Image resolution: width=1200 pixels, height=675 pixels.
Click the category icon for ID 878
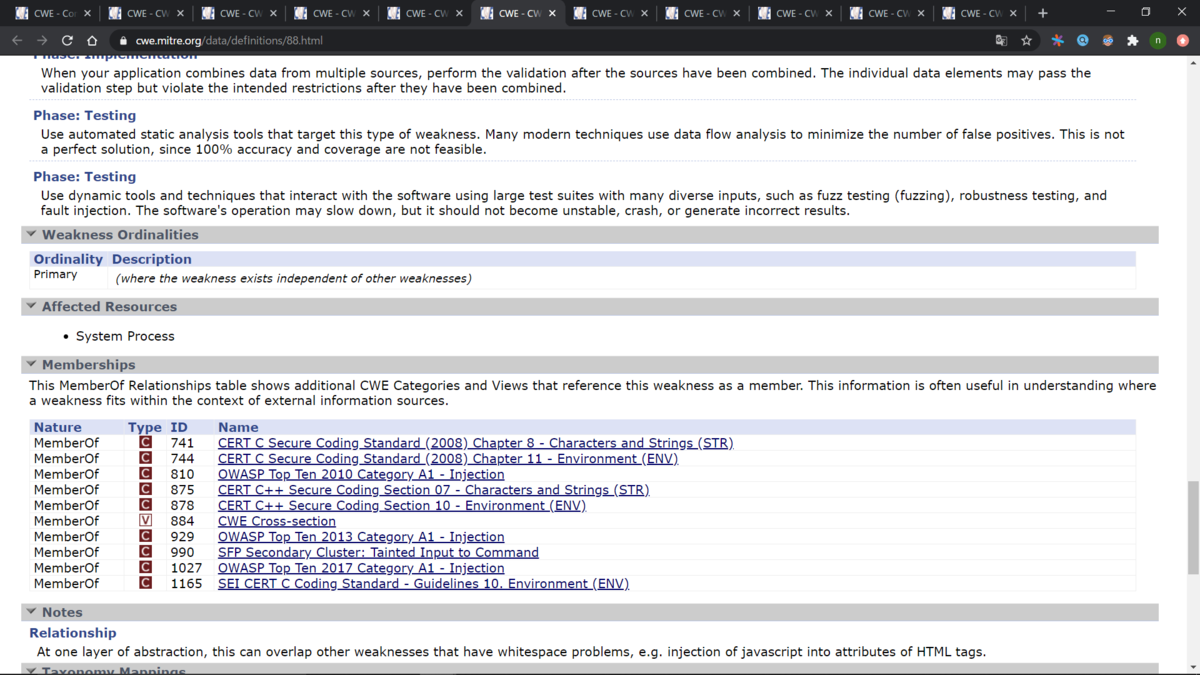click(145, 505)
